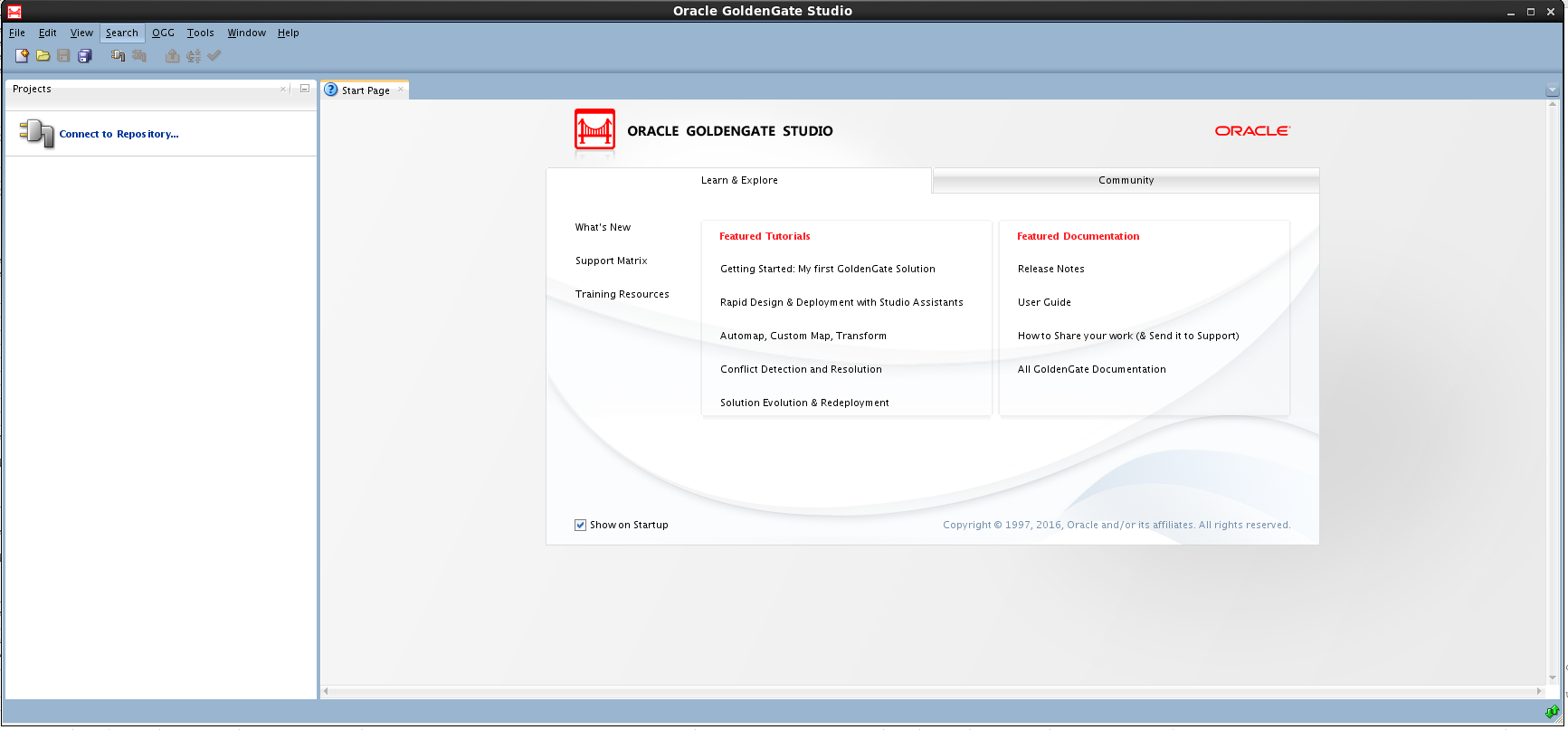1568x730 pixels.
Task: Select the Start Page document tab
Action: (366, 90)
